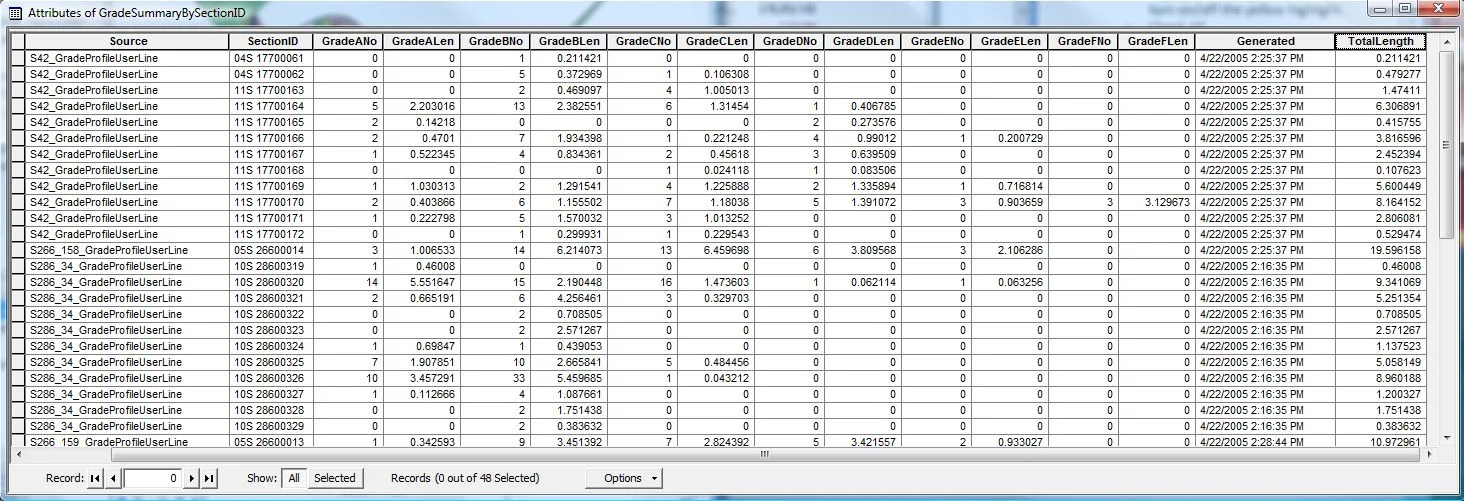The height and width of the screenshot is (501, 1464).
Task: Select the GradeBLen column header
Action: [x=568, y=41]
